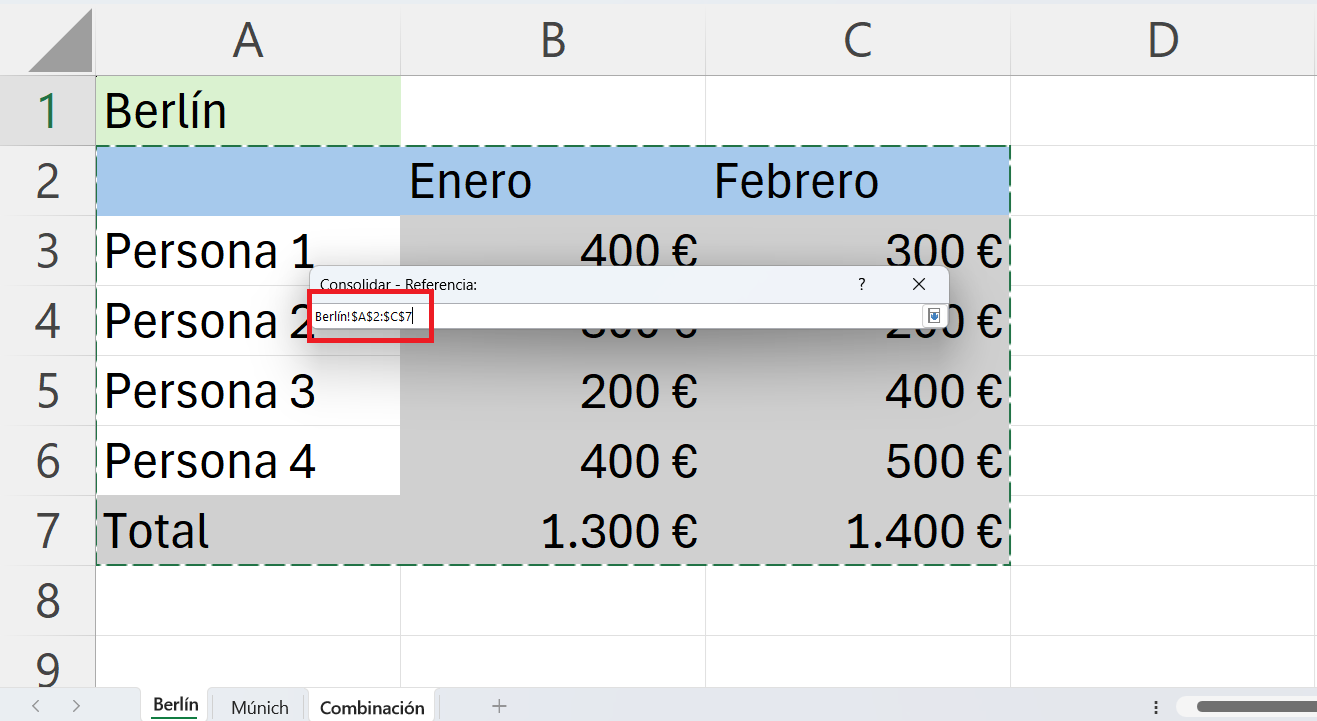Open sheet tab options dots
This screenshot has width=1317, height=721.
pyautogui.click(x=1156, y=706)
